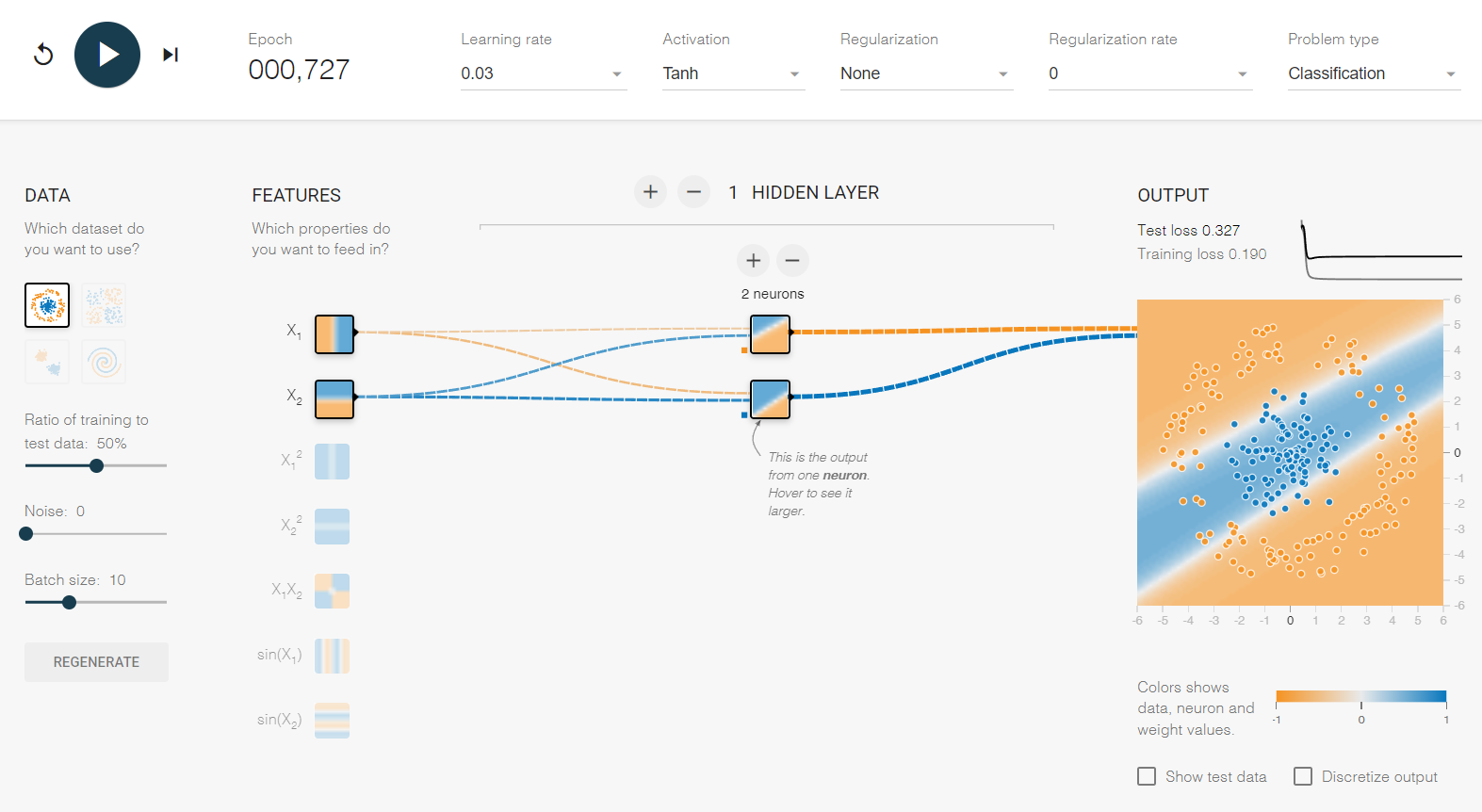Remove a neuron from the hidden layer
This screenshot has height=812, width=1482.
[792, 260]
